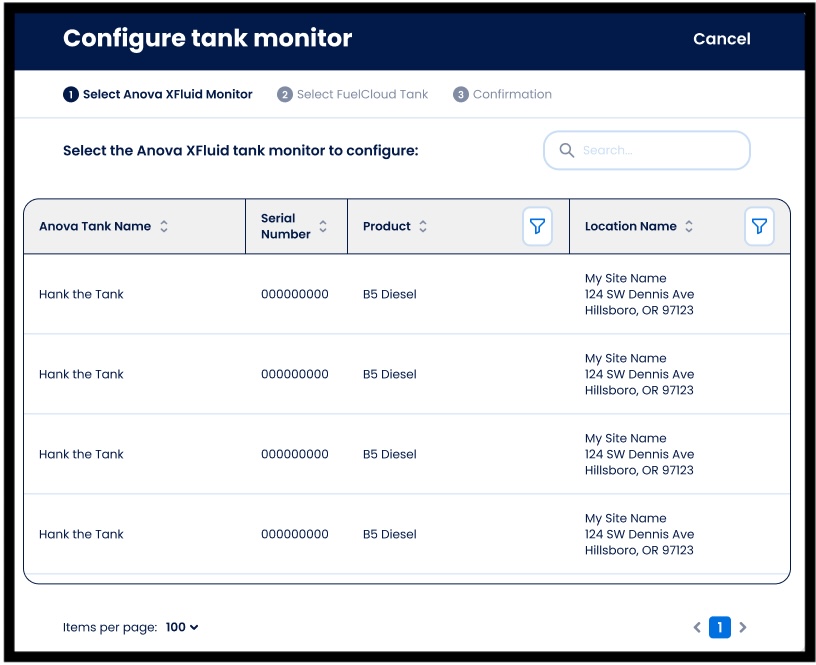Screen dimensions: 816x665
Task: Sort by Anova Tank Name
Action: (164, 226)
